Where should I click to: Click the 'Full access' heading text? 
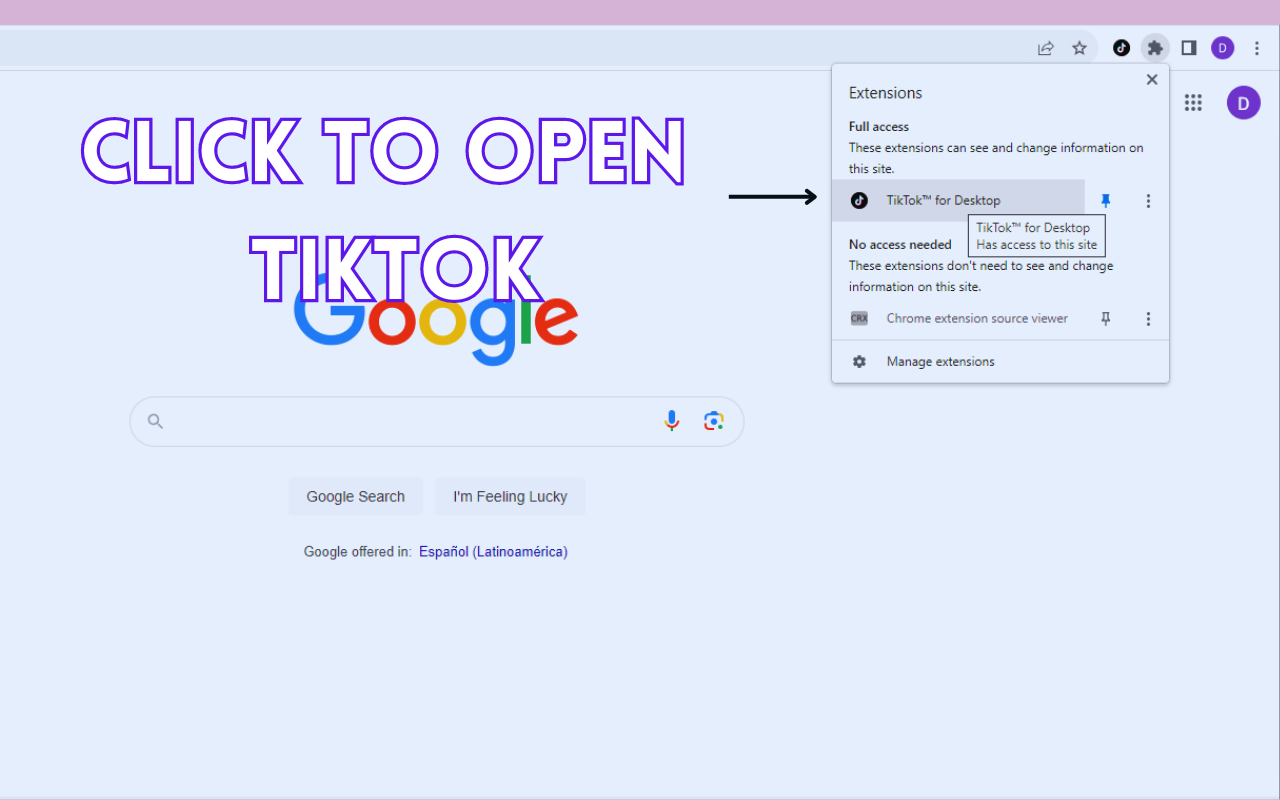[x=879, y=127]
